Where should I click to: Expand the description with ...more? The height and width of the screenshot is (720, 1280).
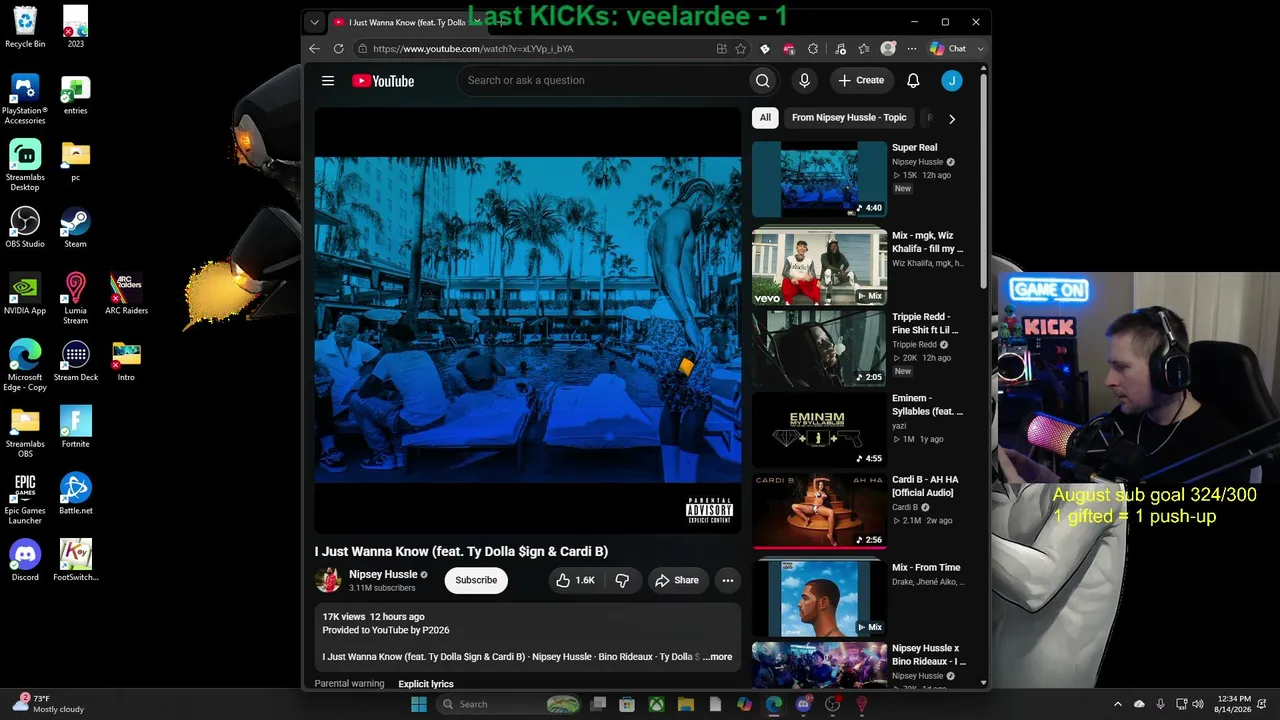click(x=717, y=657)
